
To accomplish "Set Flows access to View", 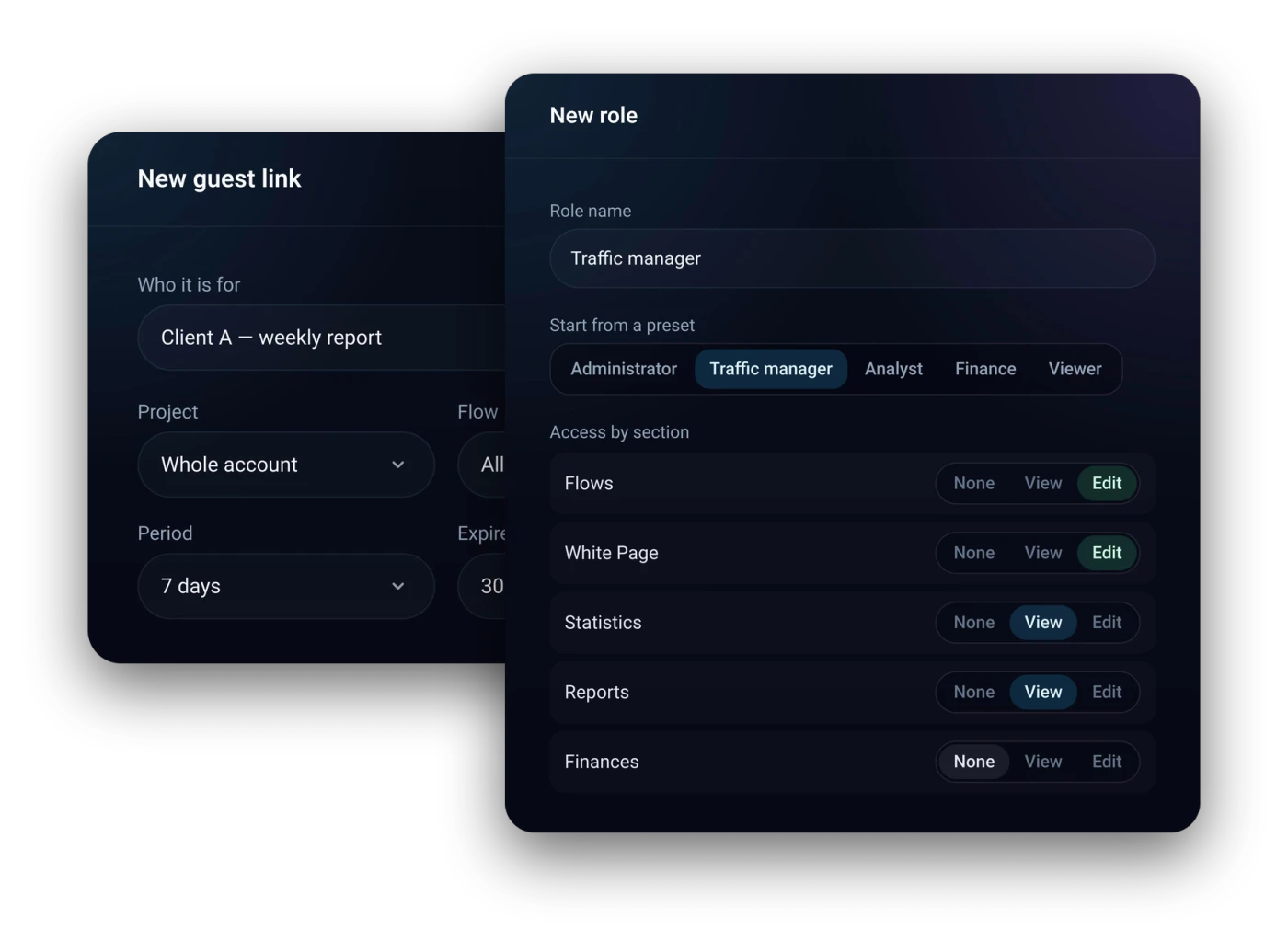I will [x=1043, y=483].
